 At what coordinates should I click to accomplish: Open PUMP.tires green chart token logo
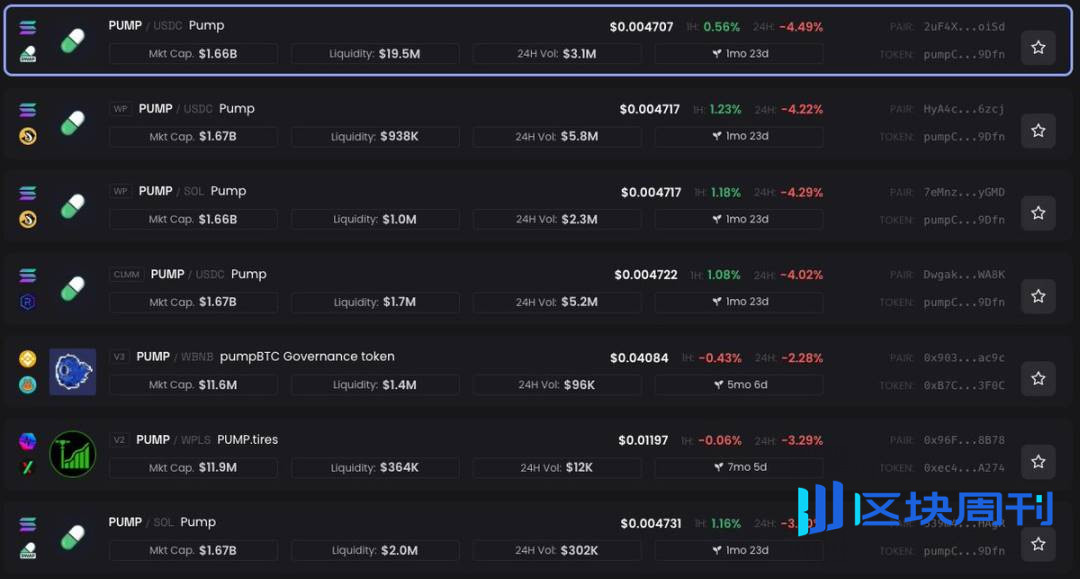point(72,454)
